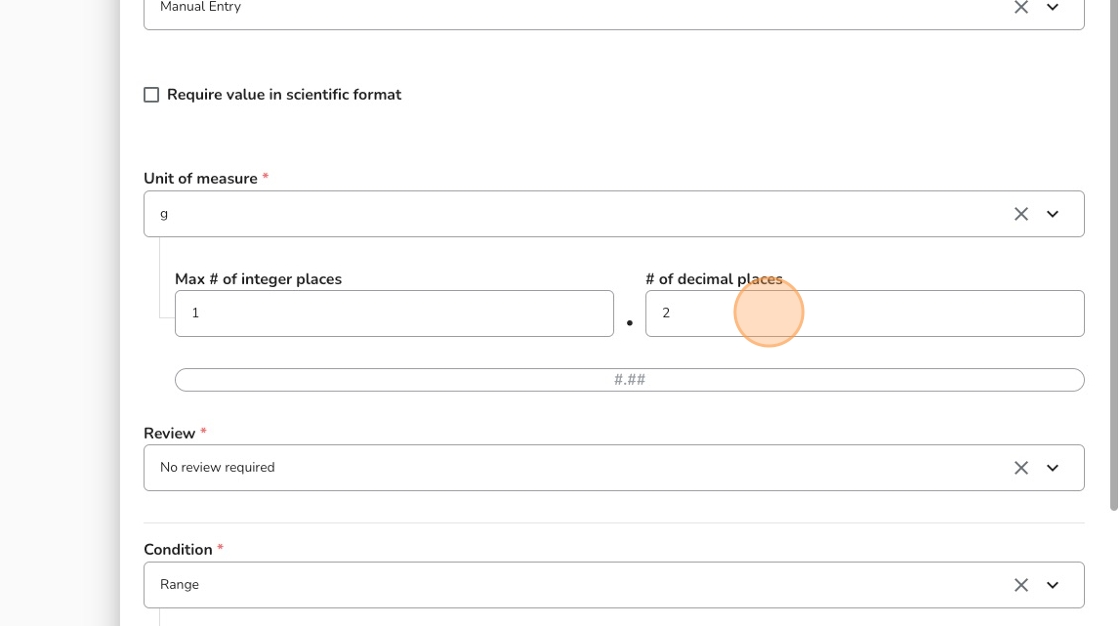This screenshot has height=626, width=1120.
Task: Clear the Unit of measure value
Action: click(1021, 214)
